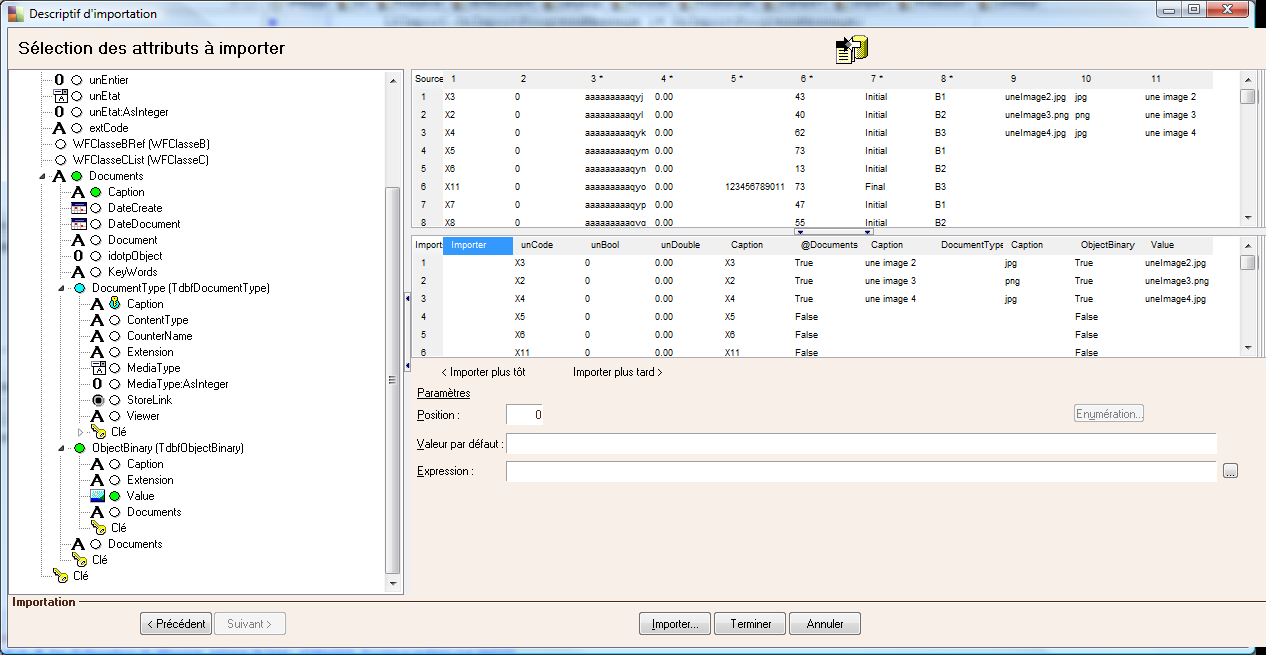Click the import grid vertical scrollbar thumb
This screenshot has height=655, width=1266.
click(1247, 263)
